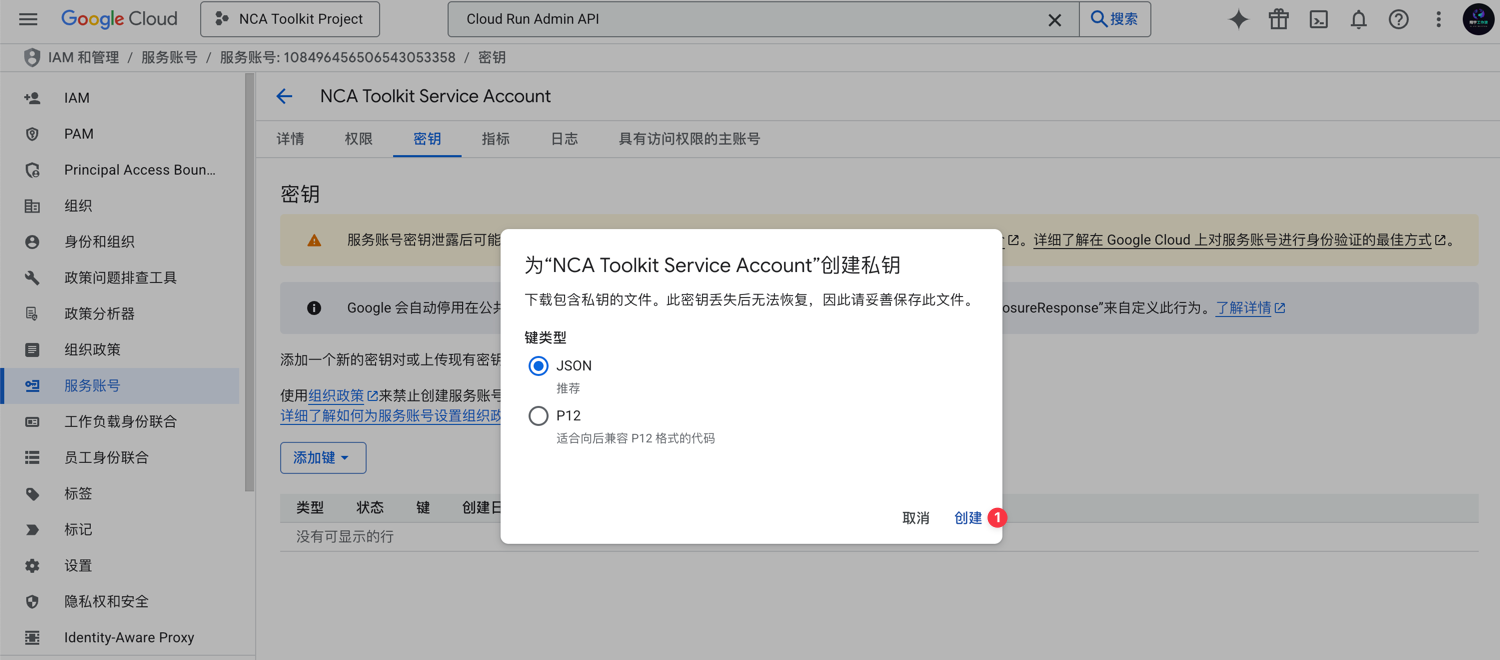
Task: Activate Cloud Shell terminal icon
Action: [x=1319, y=19]
